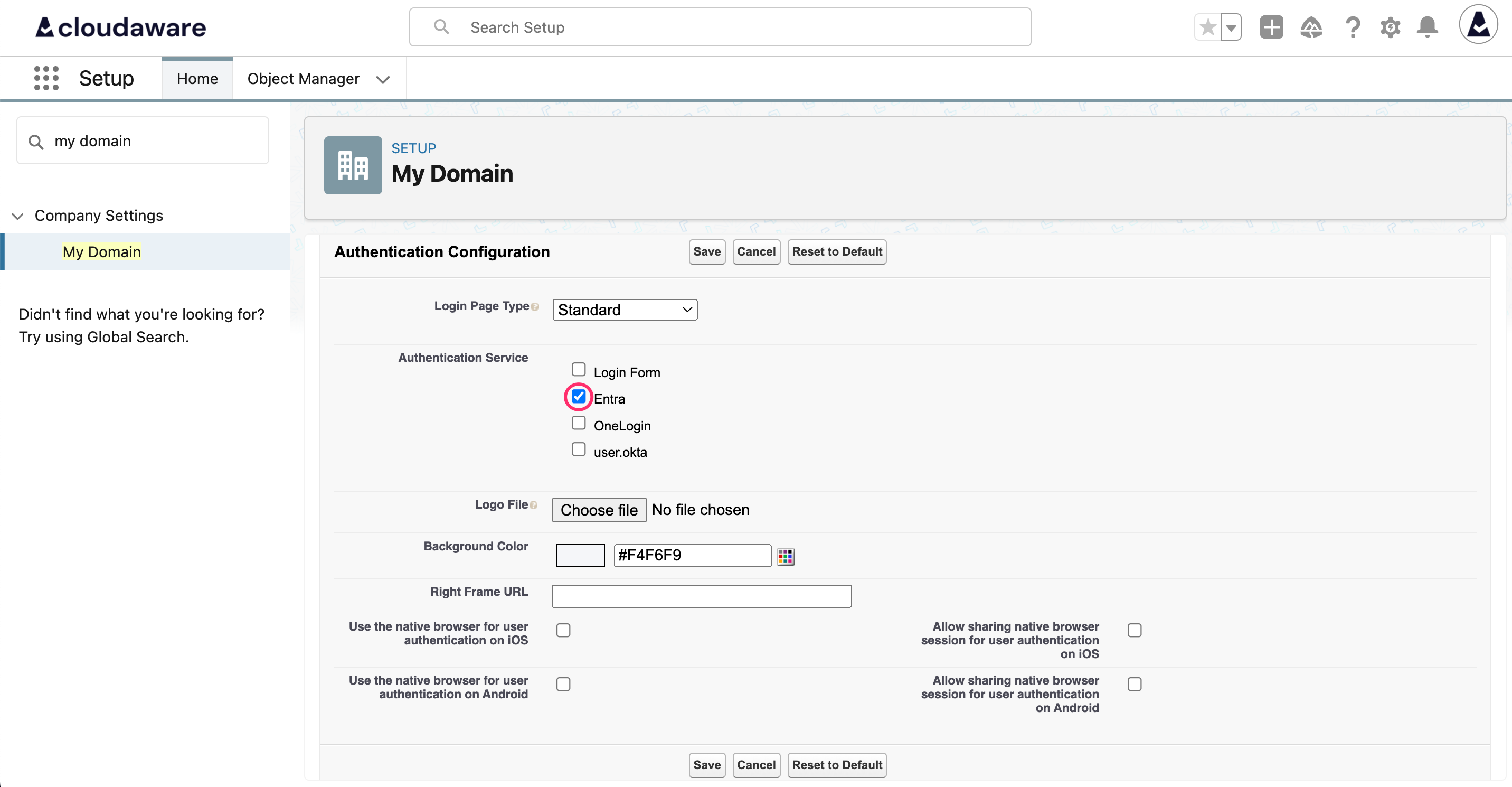This screenshot has width=1512, height=787.
Task: Uncheck the Entra authentication service
Action: (579, 397)
